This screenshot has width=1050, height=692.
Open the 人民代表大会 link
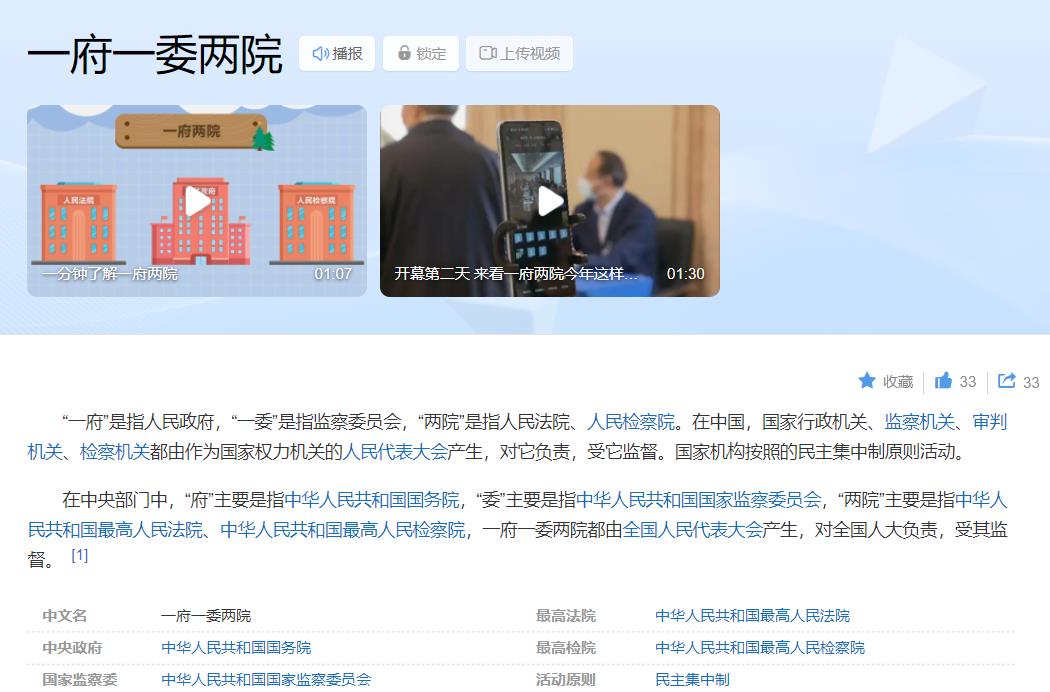pyautogui.click(x=396, y=451)
